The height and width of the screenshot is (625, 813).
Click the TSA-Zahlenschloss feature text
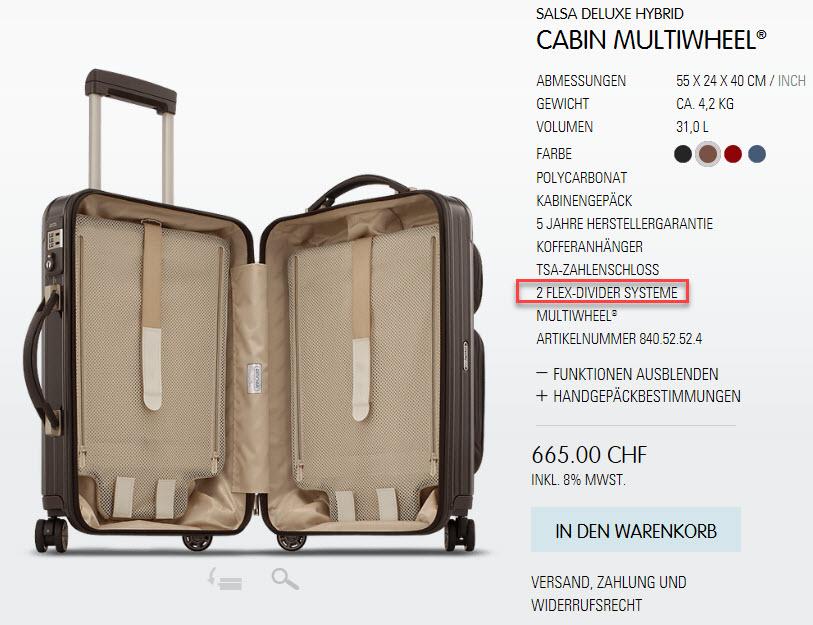[597, 270]
